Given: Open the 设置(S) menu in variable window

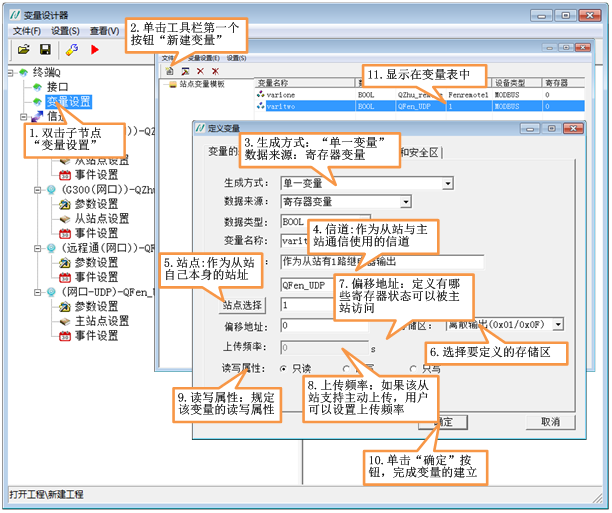Looking at the screenshot, I should [237, 58].
